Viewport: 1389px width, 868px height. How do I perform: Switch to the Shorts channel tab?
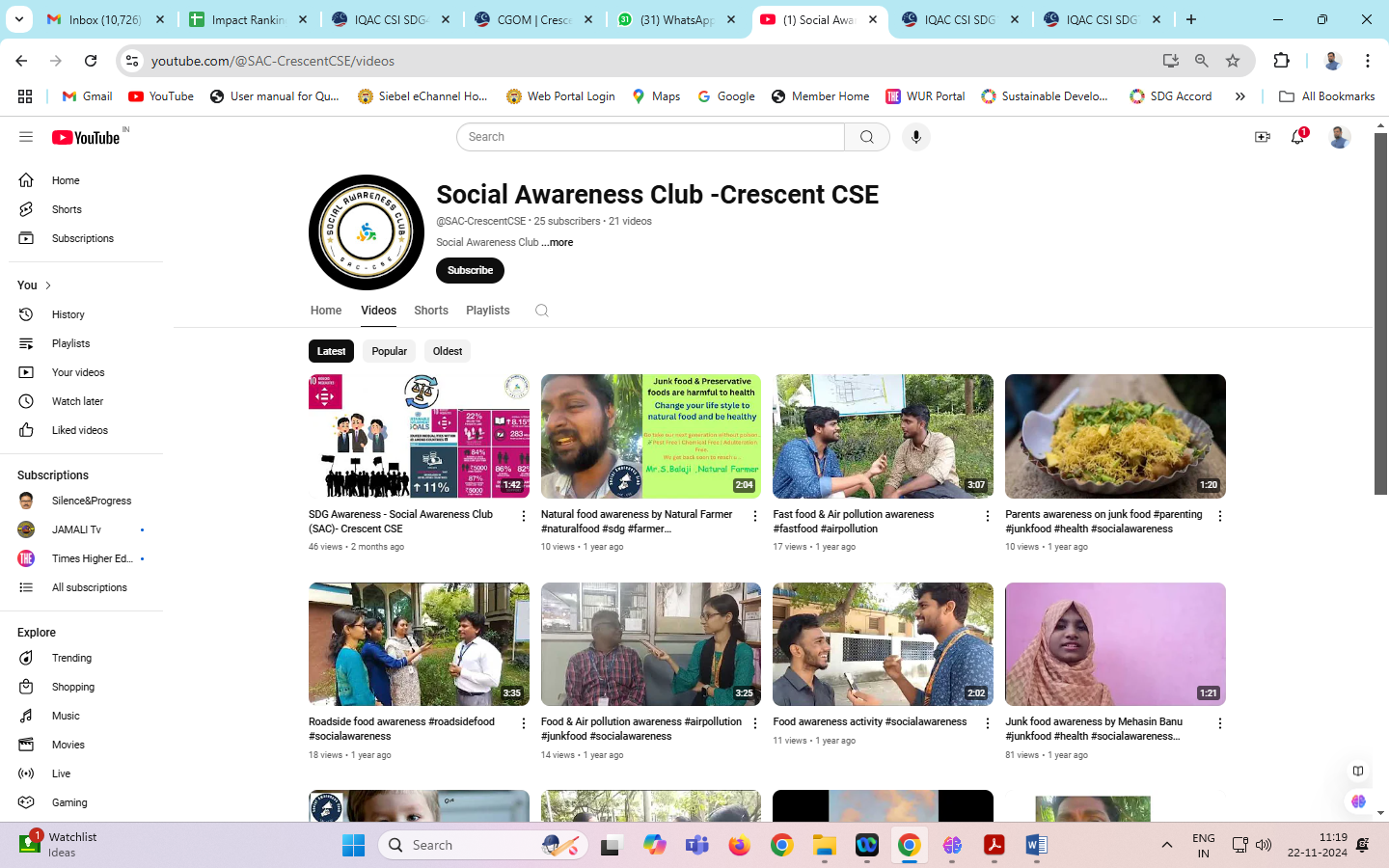[430, 311]
